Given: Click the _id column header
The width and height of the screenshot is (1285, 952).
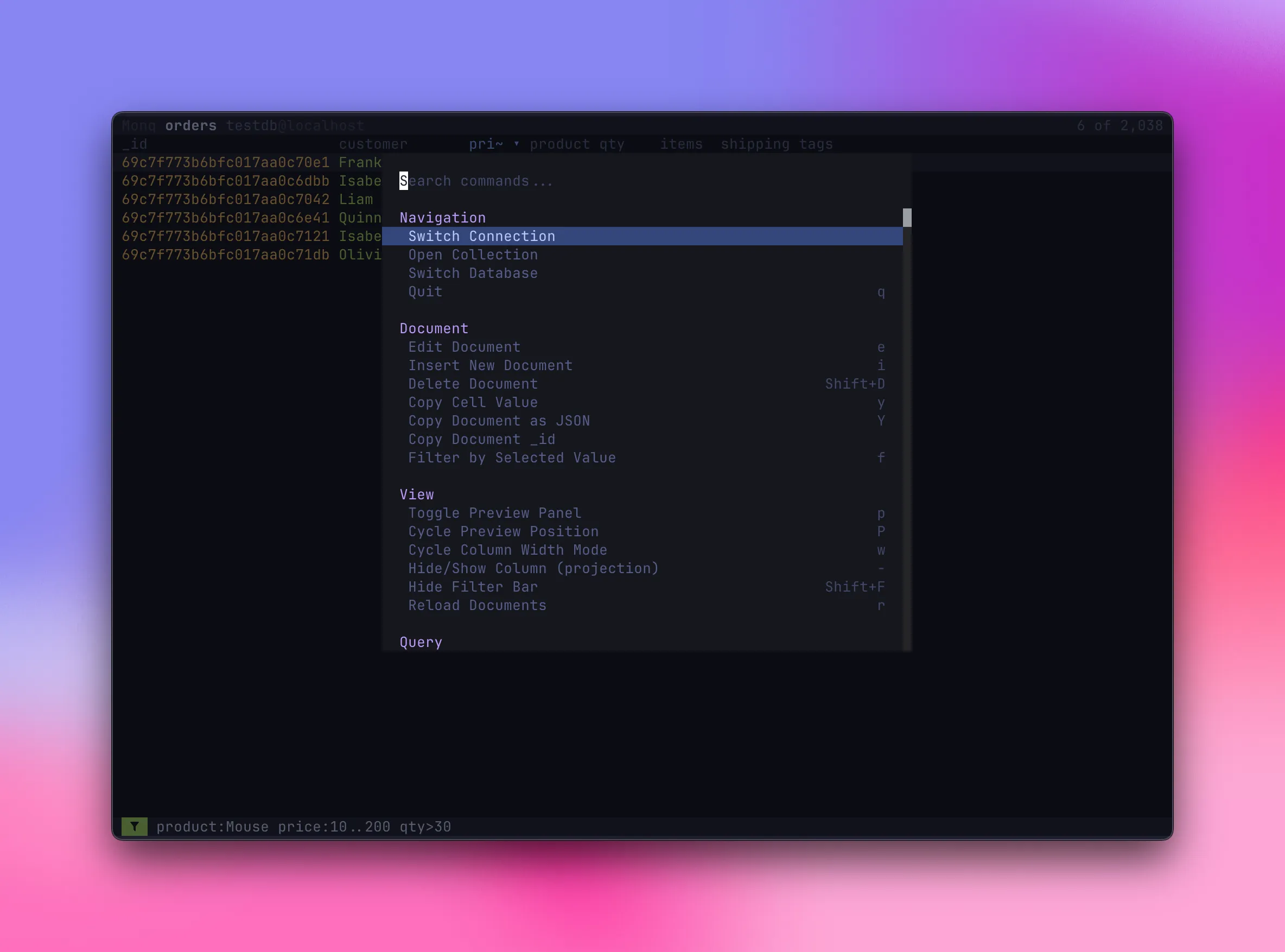Looking at the screenshot, I should (x=134, y=144).
